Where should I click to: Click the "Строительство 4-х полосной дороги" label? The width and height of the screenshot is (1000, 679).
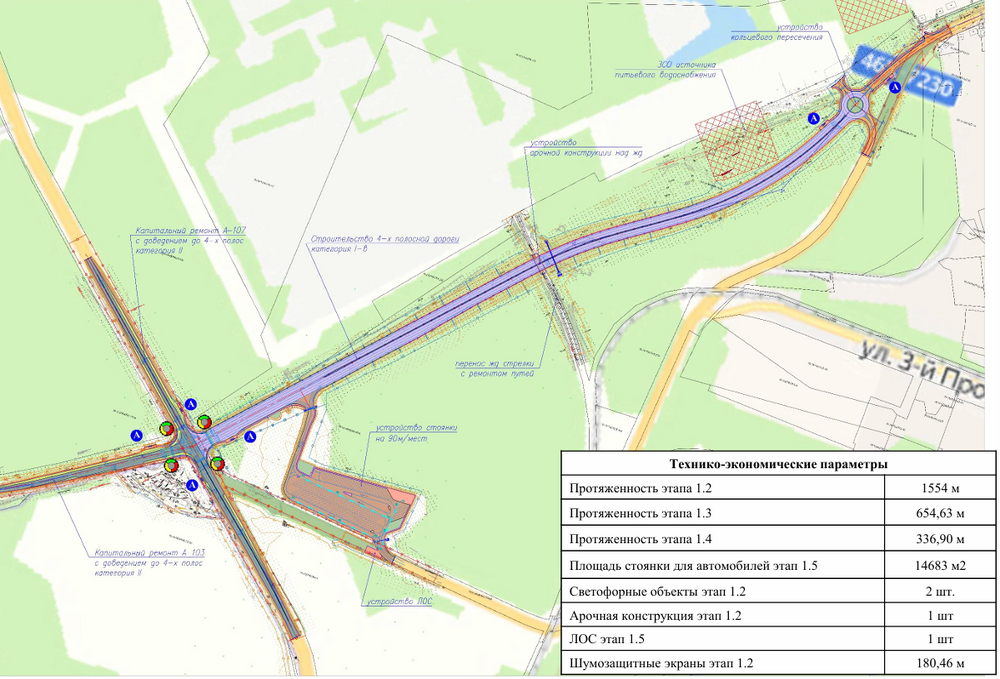coord(385,244)
